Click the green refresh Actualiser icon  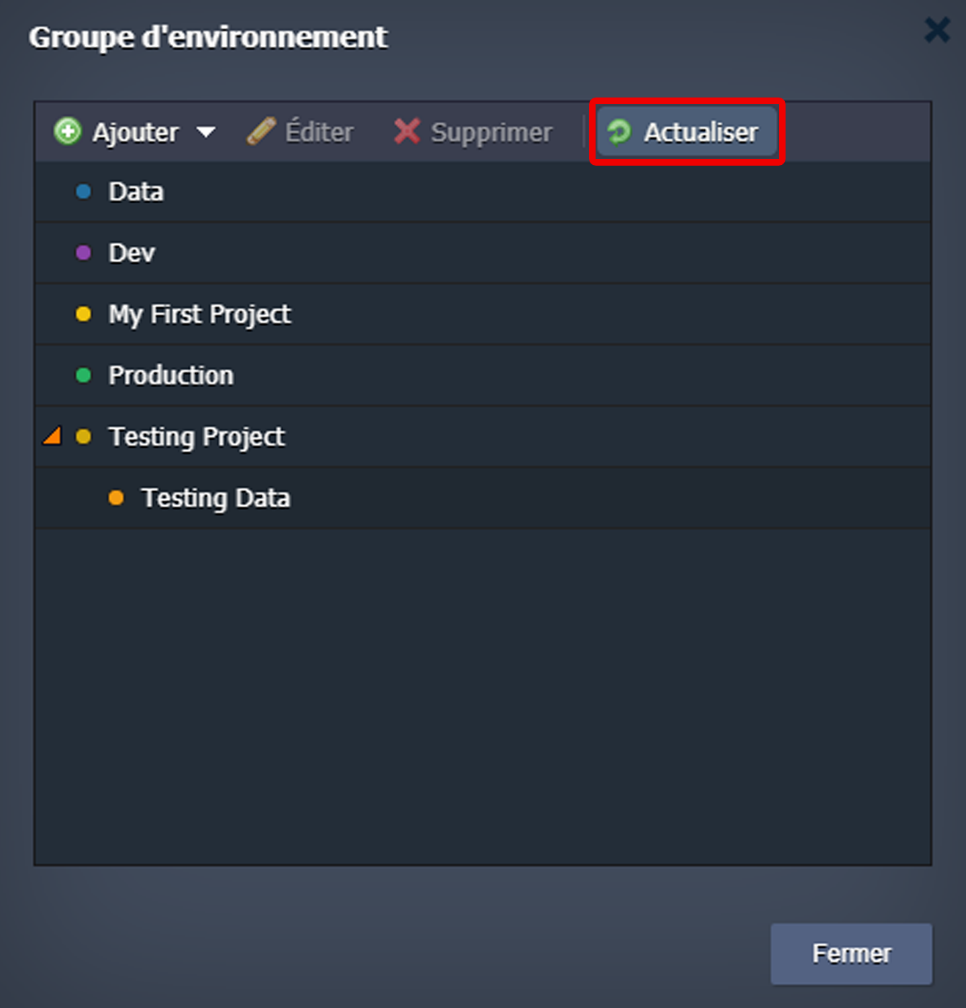tap(620, 132)
